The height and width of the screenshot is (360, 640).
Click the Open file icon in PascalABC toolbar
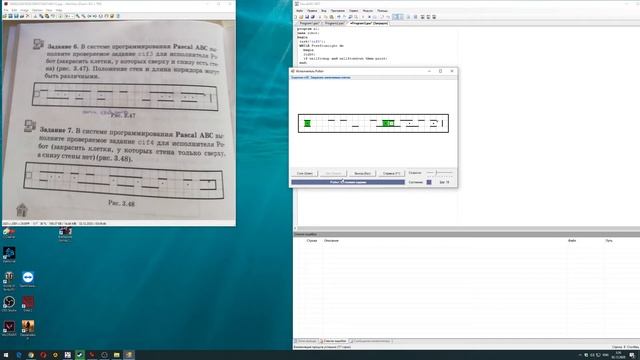click(x=301, y=17)
